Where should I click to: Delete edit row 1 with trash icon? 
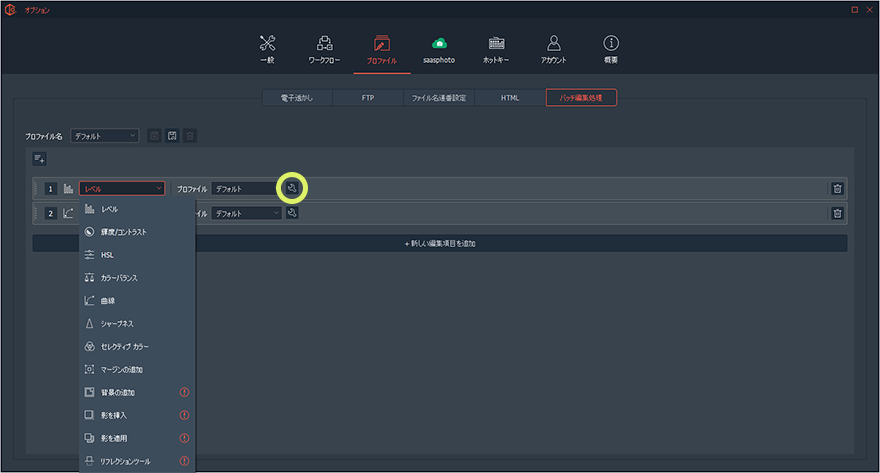point(837,188)
